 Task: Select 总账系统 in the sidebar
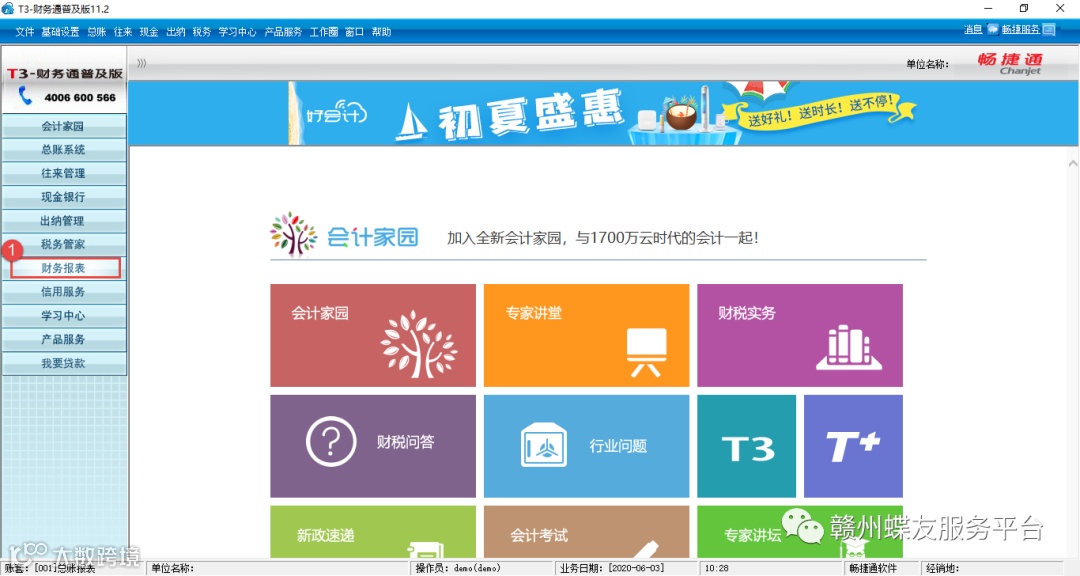pyautogui.click(x=63, y=150)
